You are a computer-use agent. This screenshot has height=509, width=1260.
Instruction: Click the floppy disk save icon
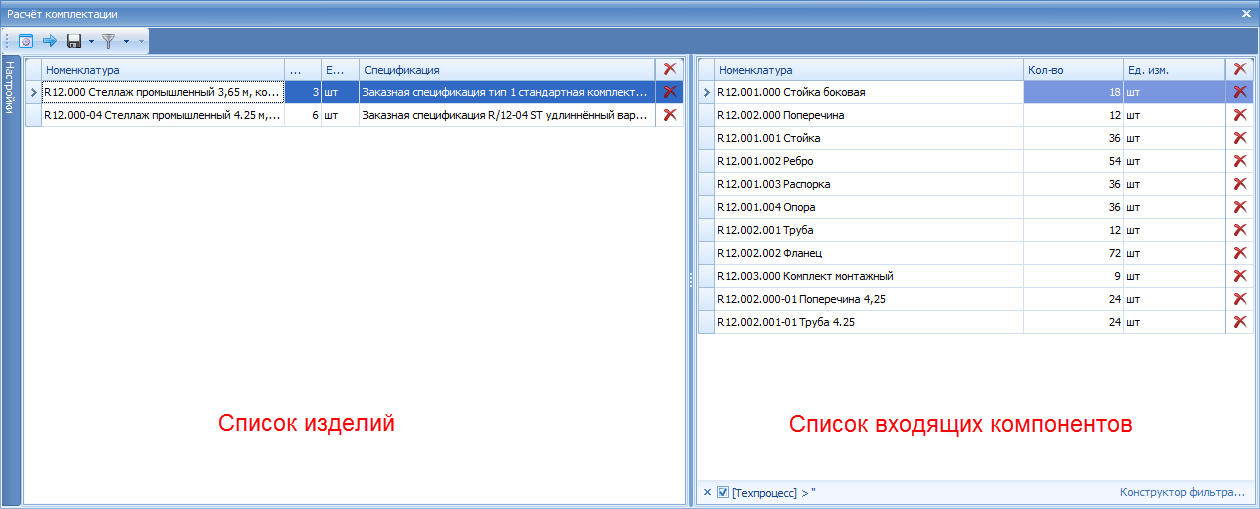click(x=74, y=41)
